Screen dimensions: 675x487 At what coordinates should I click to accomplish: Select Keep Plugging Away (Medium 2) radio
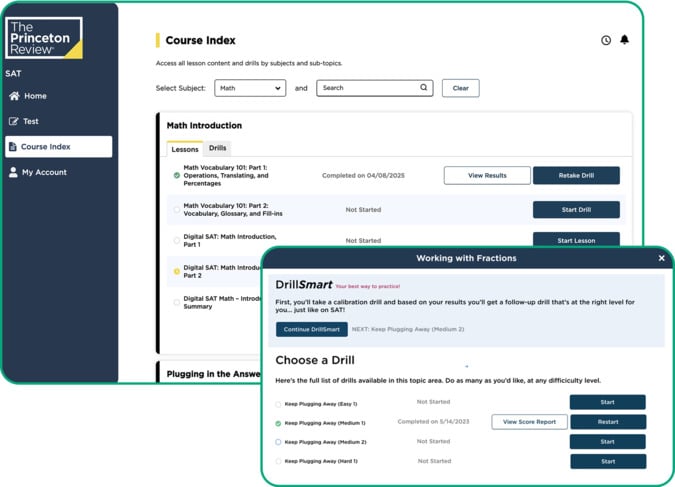pos(279,442)
